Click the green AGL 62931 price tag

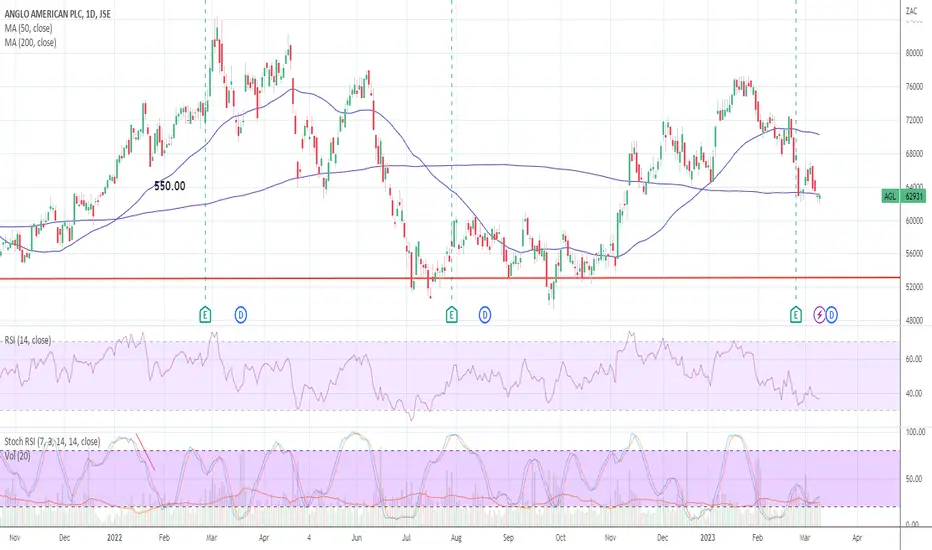point(903,196)
